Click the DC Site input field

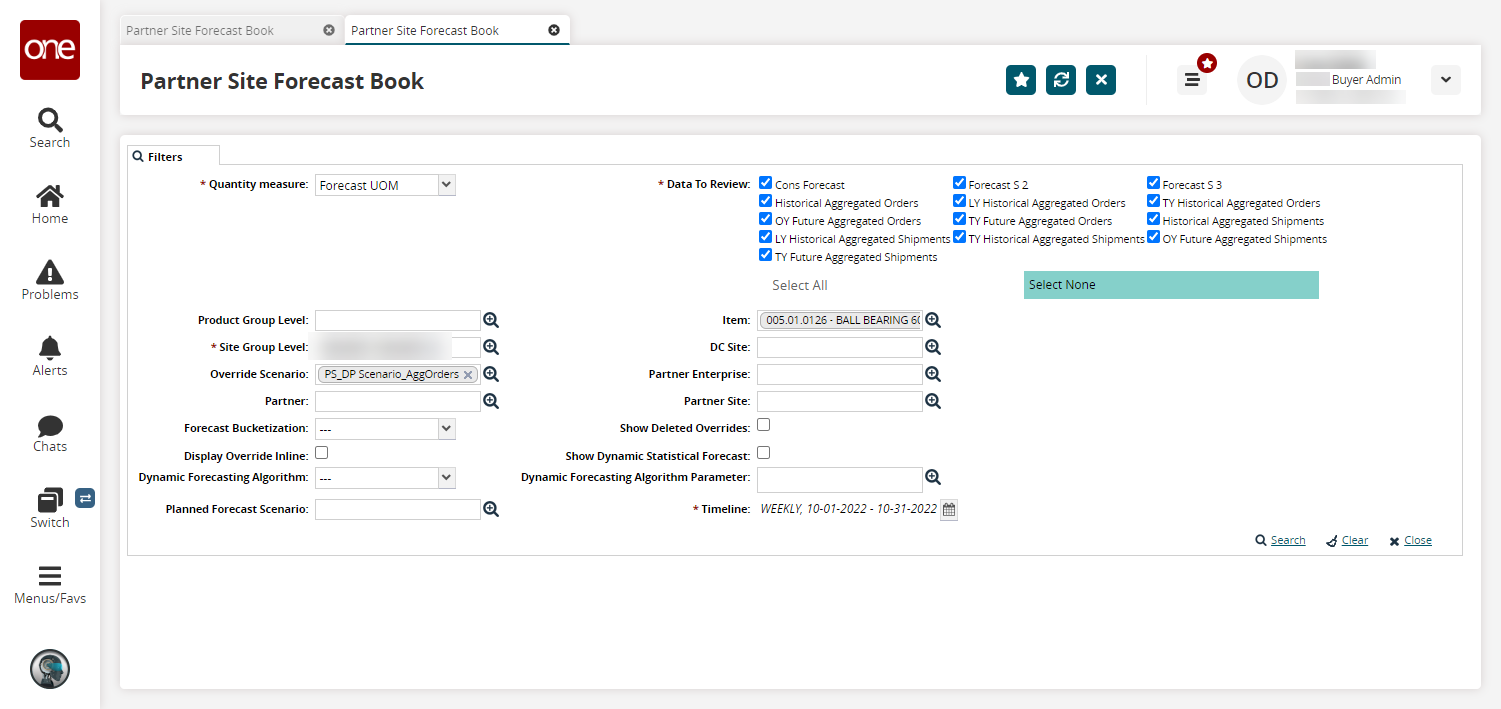coord(839,347)
